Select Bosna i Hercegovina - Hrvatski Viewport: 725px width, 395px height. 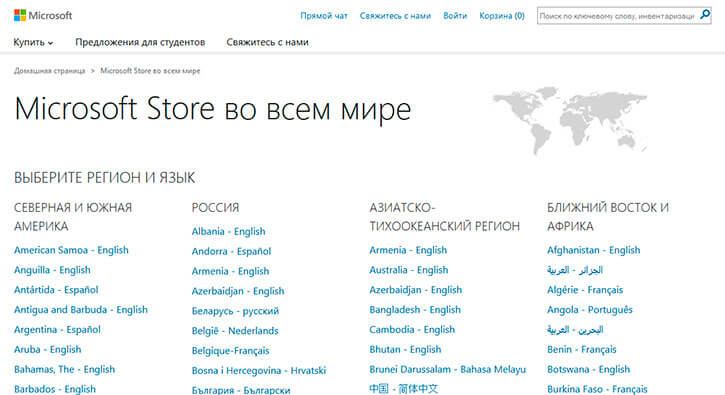click(259, 371)
